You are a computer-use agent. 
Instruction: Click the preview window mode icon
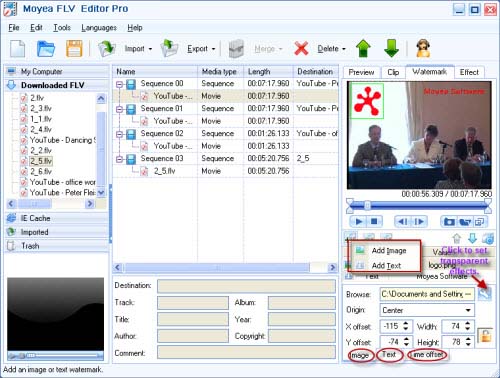point(480,221)
